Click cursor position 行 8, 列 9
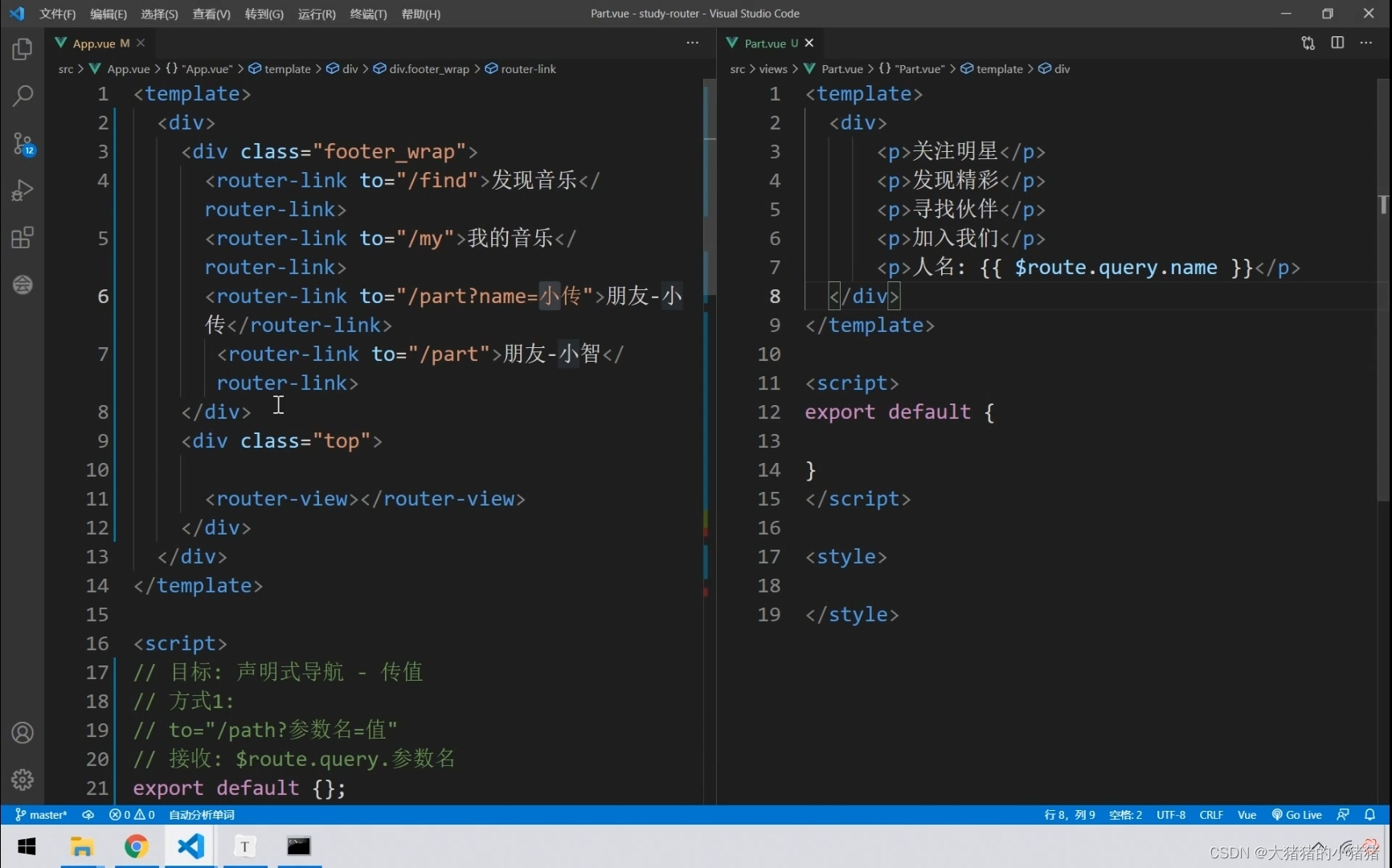This screenshot has width=1392, height=868. click(x=1070, y=815)
